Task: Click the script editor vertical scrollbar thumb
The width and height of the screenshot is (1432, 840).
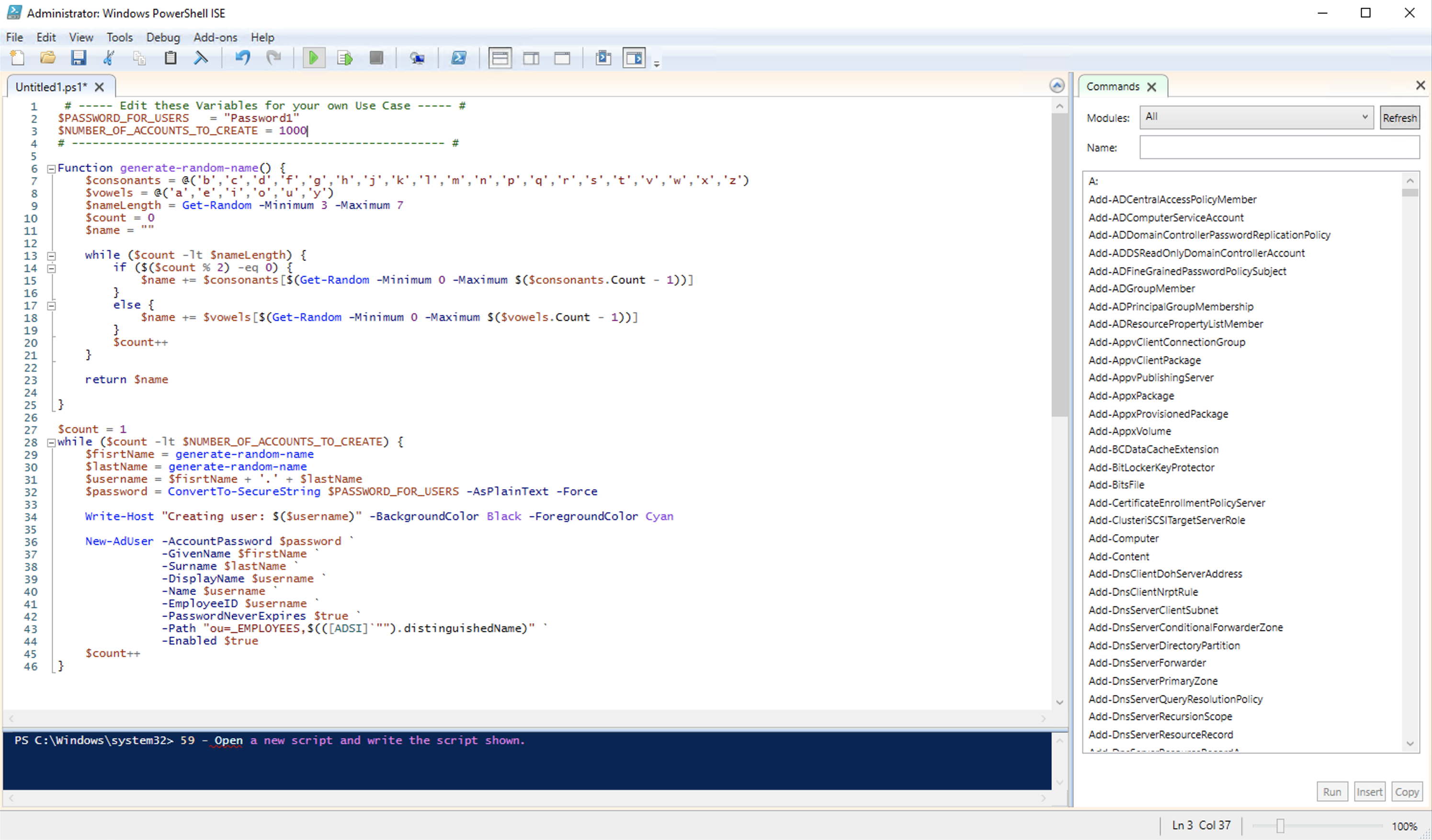Action: (1059, 264)
